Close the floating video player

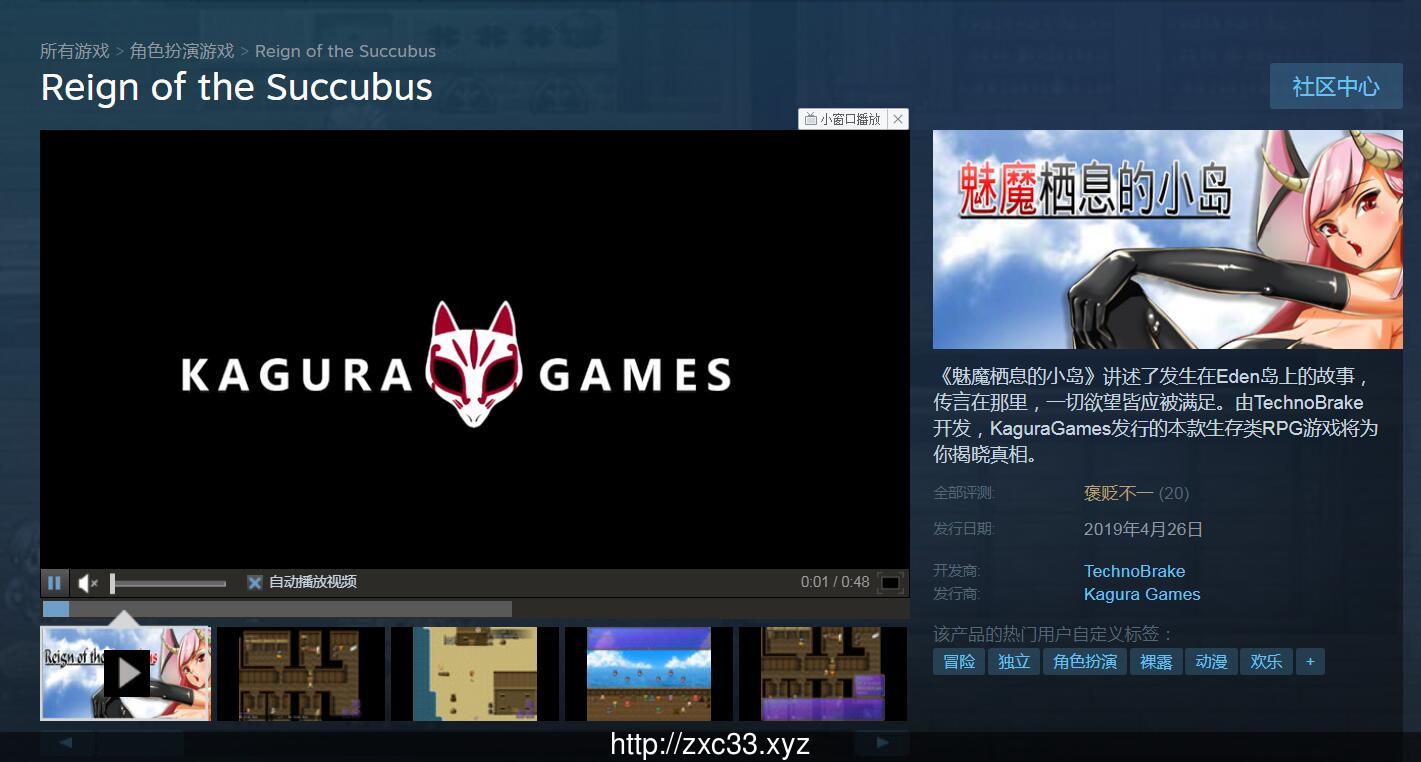point(897,118)
